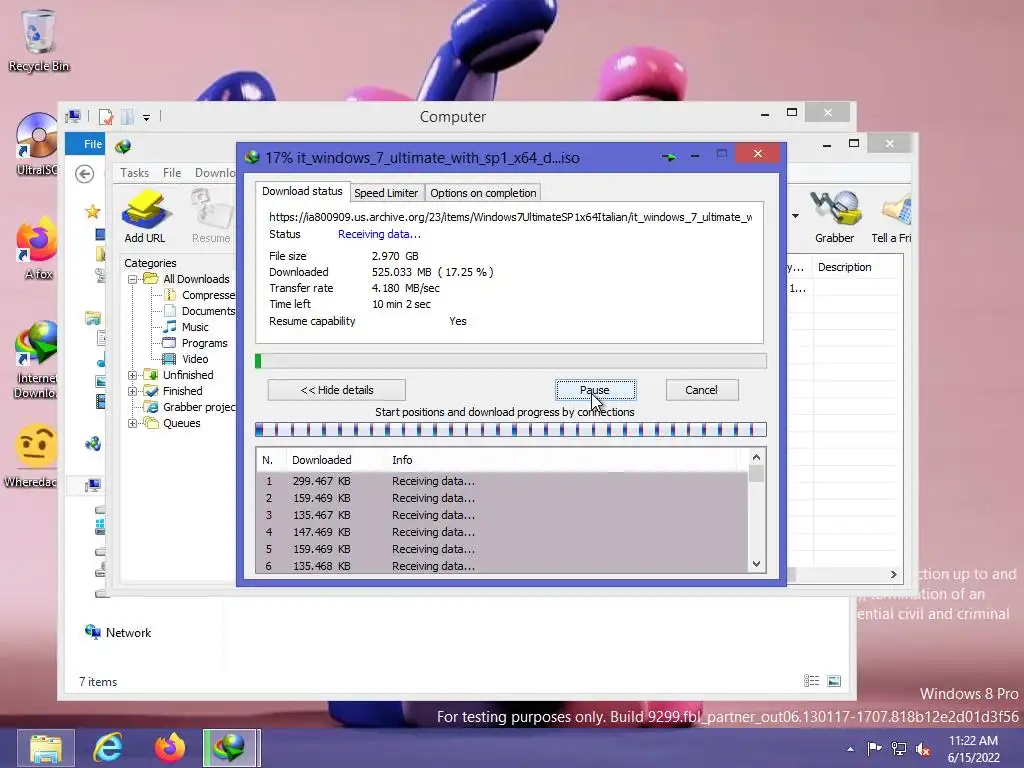Image resolution: width=1024 pixels, height=768 pixels.
Task: Click the network tray icon
Action: pos(899,749)
